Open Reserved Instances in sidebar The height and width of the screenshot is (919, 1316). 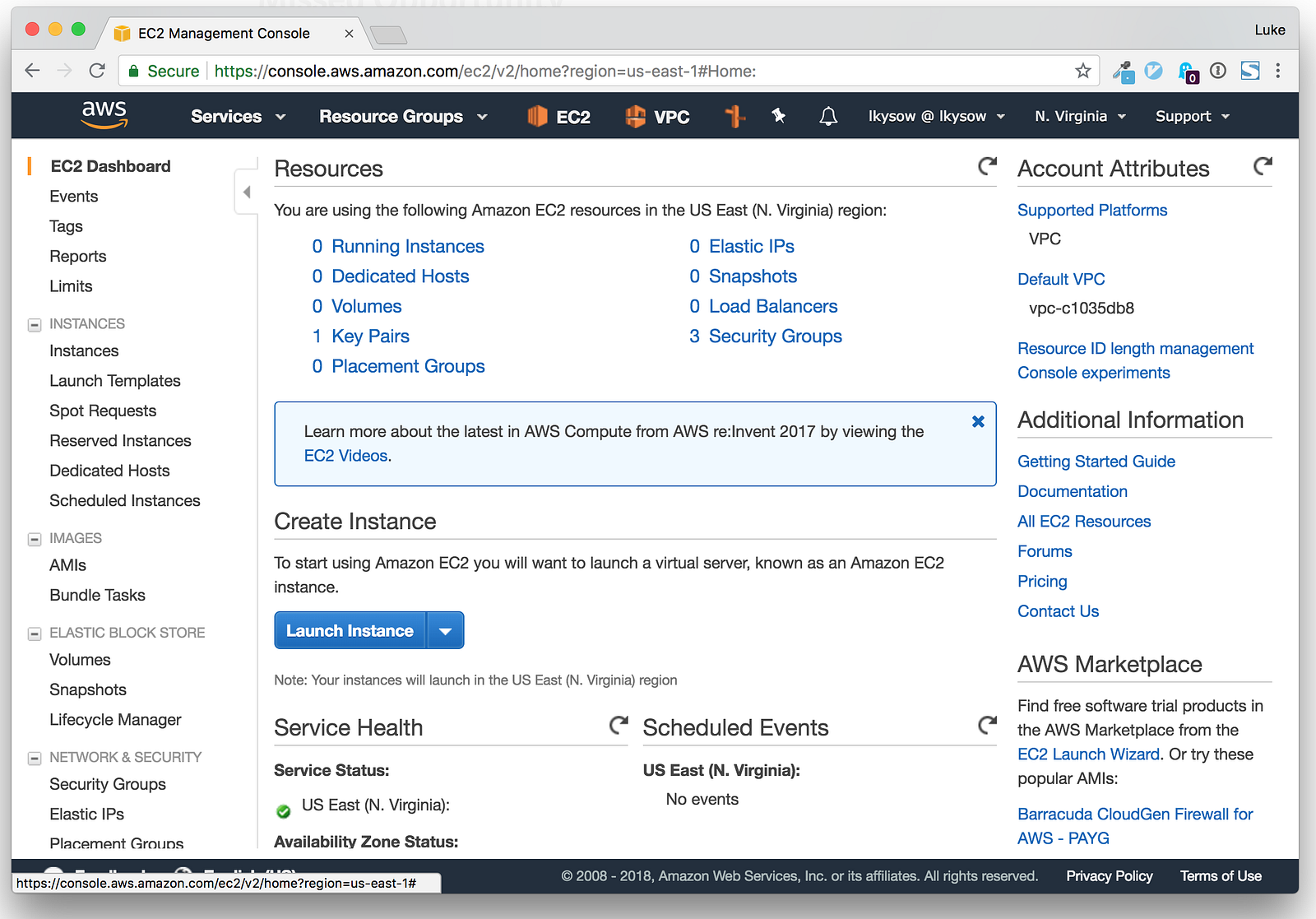(x=120, y=440)
